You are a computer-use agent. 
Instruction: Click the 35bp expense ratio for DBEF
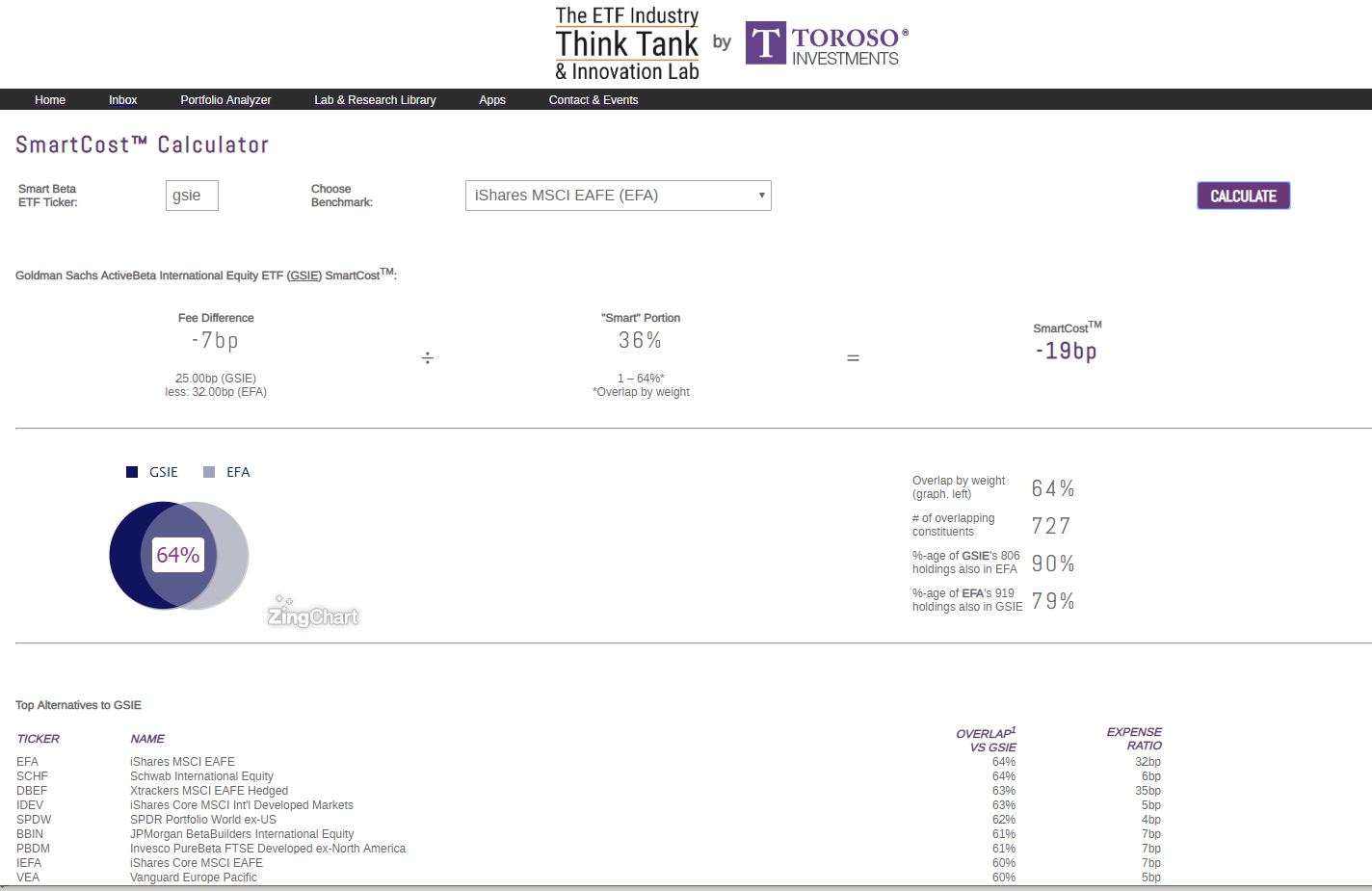1148,791
